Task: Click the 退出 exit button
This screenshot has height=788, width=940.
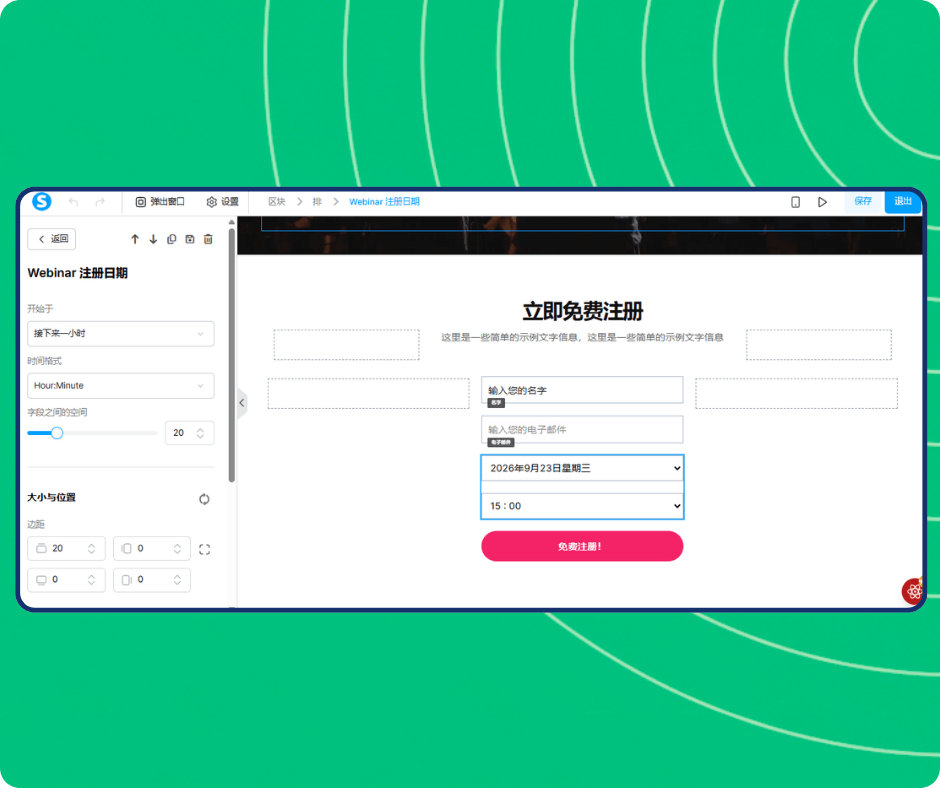Action: click(903, 201)
